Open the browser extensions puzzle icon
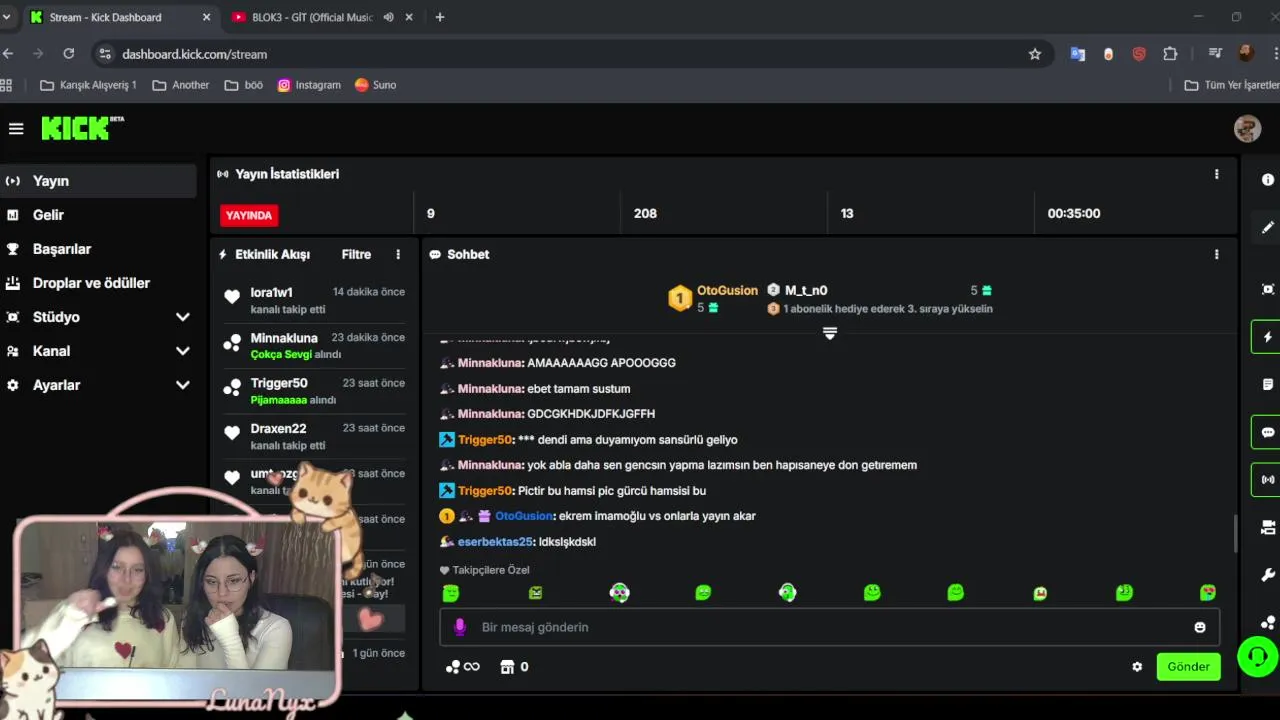The width and height of the screenshot is (1280, 720). (x=1170, y=54)
